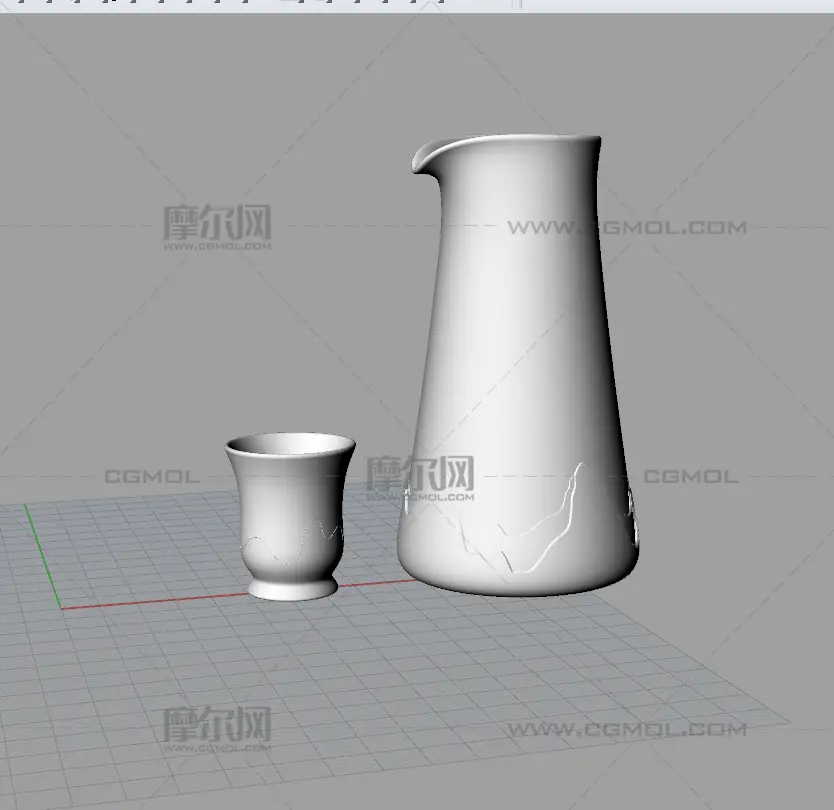This screenshot has height=810, width=834.
Task: Click the cup's footed base
Action: tap(290, 588)
